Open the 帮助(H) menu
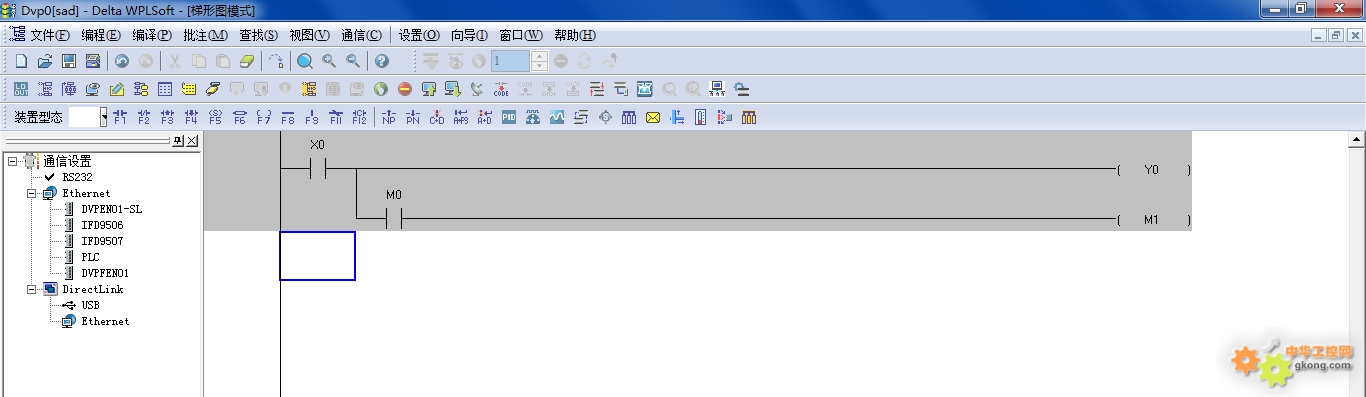This screenshot has height=397, width=1366. click(x=574, y=35)
